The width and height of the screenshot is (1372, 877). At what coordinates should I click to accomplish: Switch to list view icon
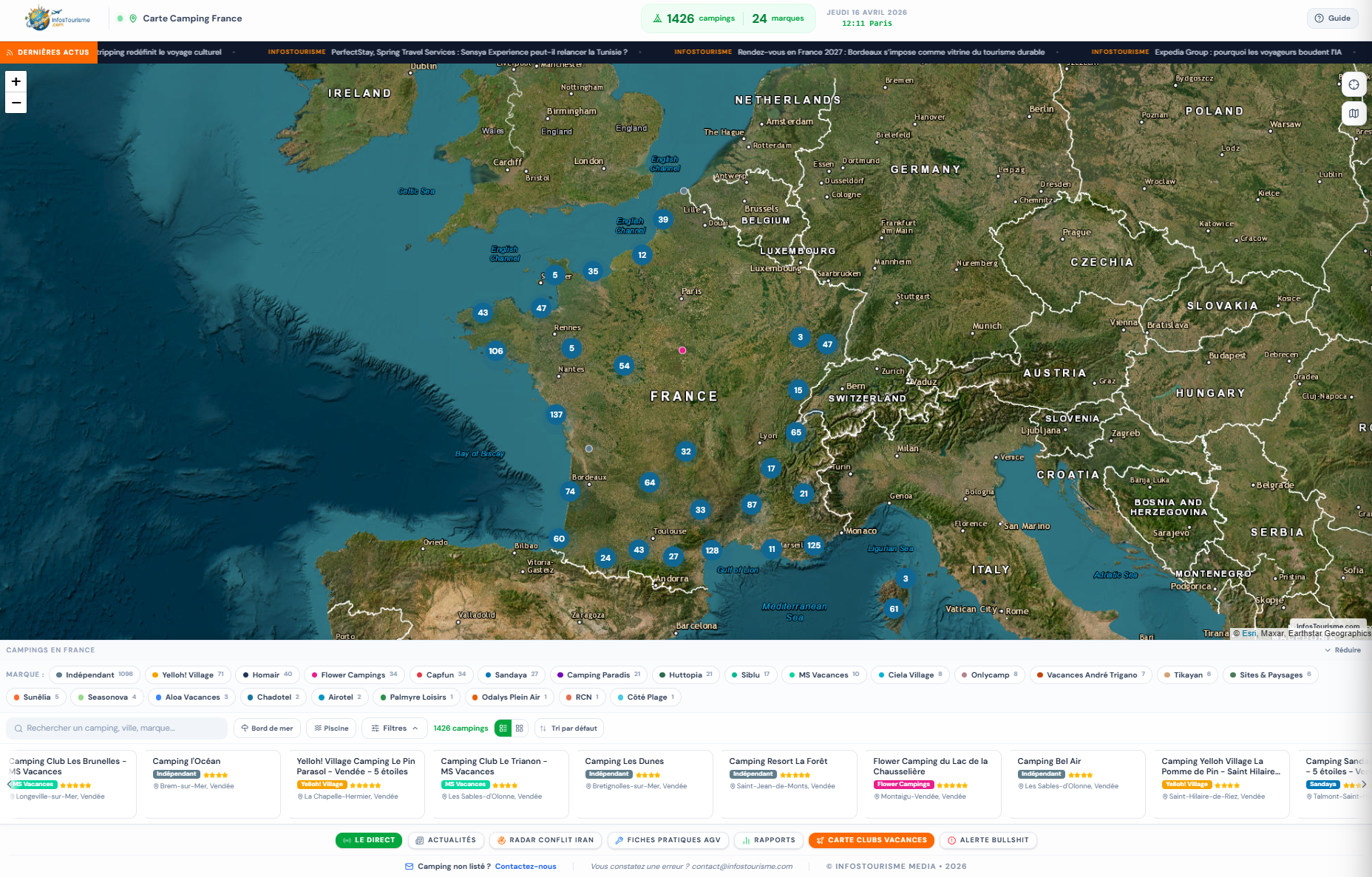(503, 728)
